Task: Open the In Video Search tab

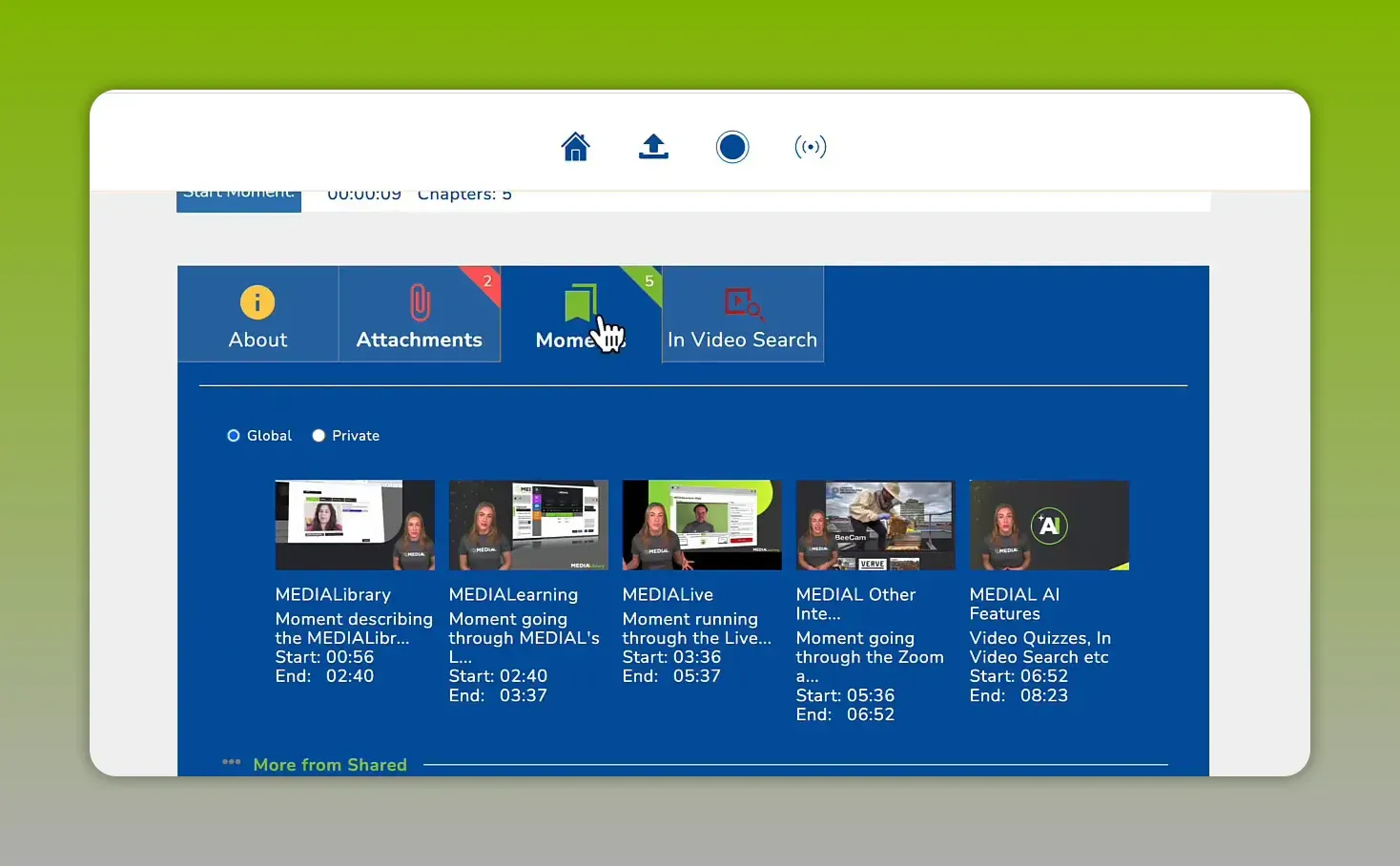Action: point(743,314)
